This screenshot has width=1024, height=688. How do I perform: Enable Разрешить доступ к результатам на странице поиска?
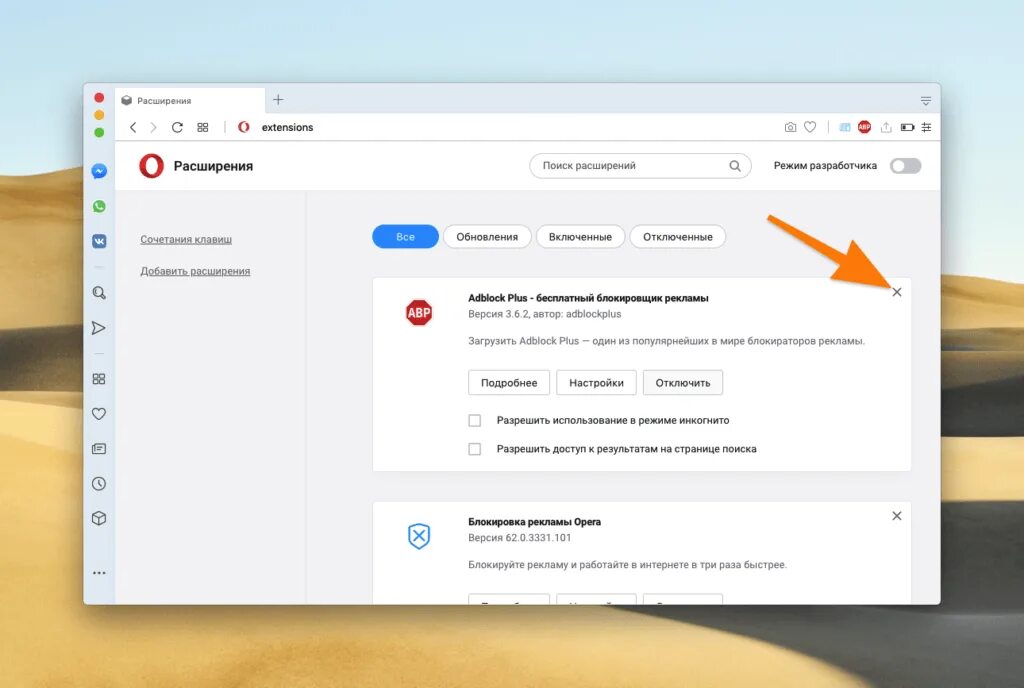point(474,449)
